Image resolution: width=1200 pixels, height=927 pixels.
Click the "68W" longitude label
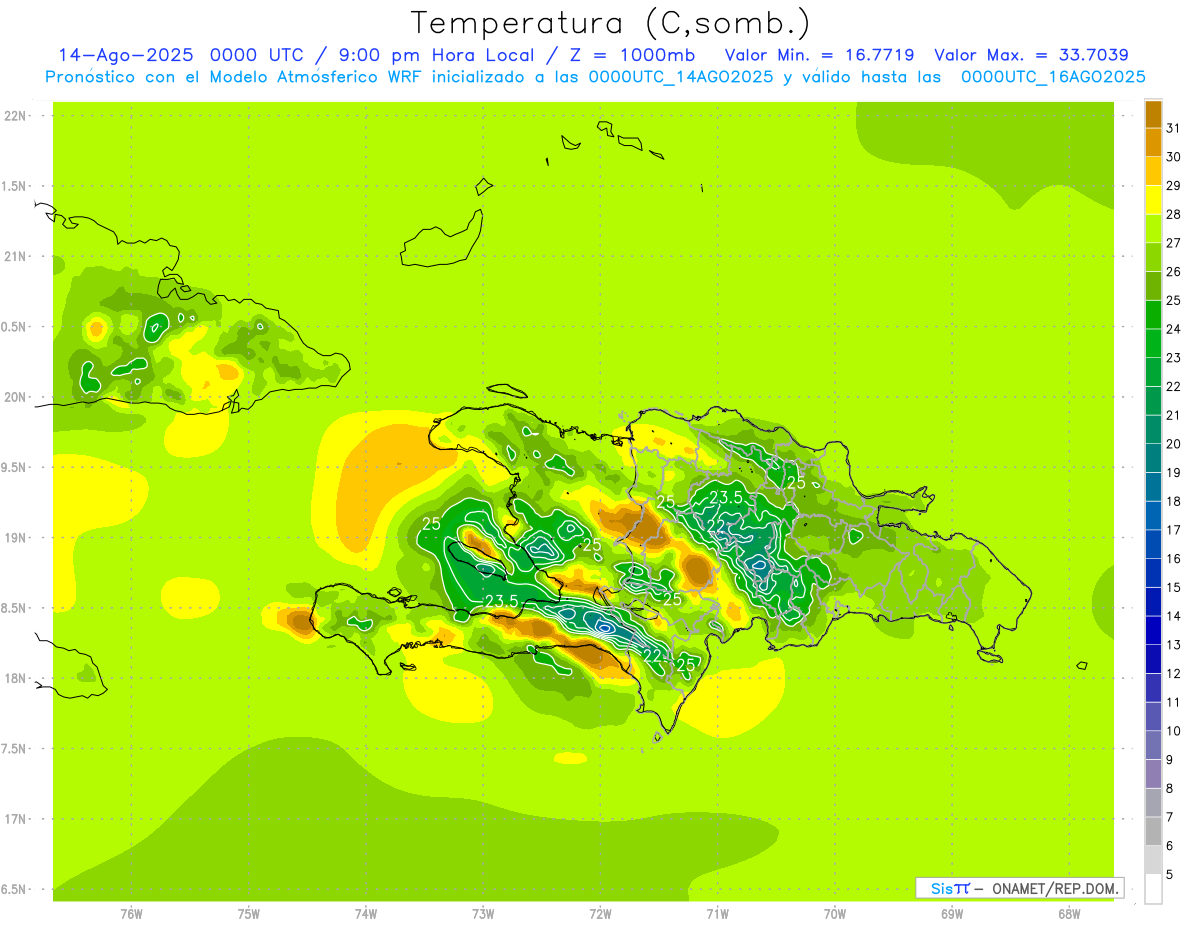1069,913
